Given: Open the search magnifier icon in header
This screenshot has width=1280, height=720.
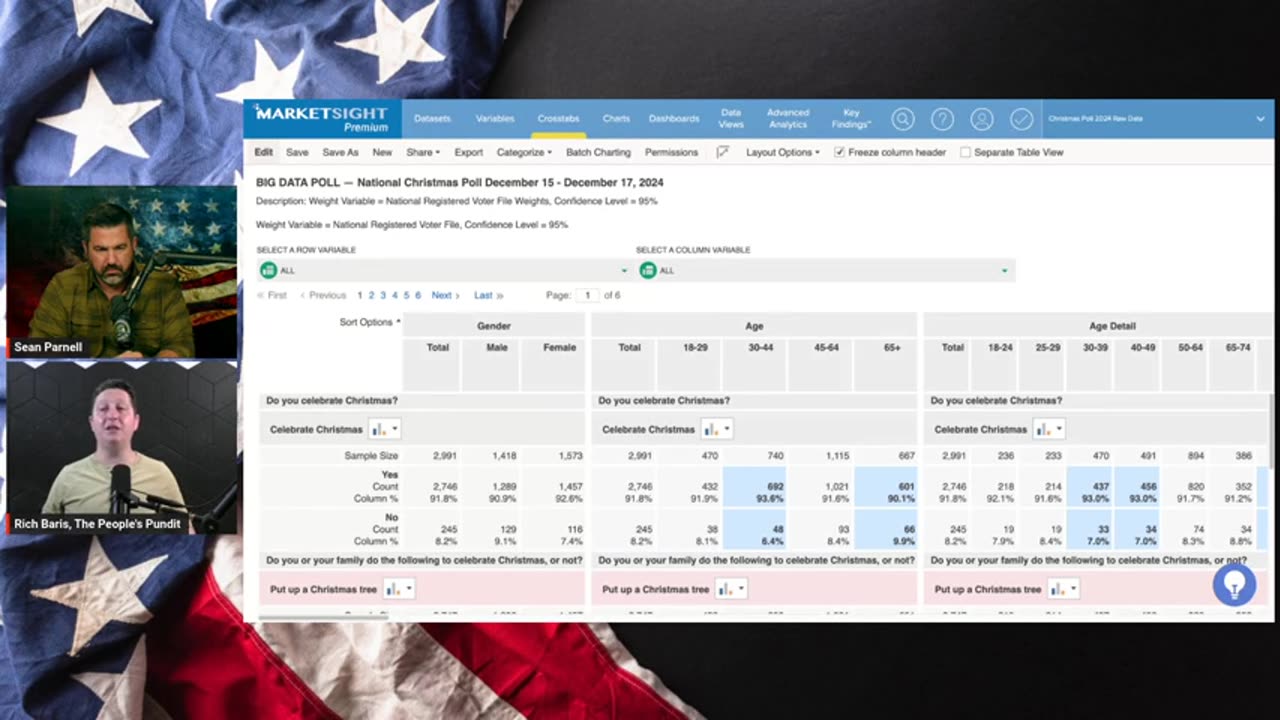Looking at the screenshot, I should [902, 119].
